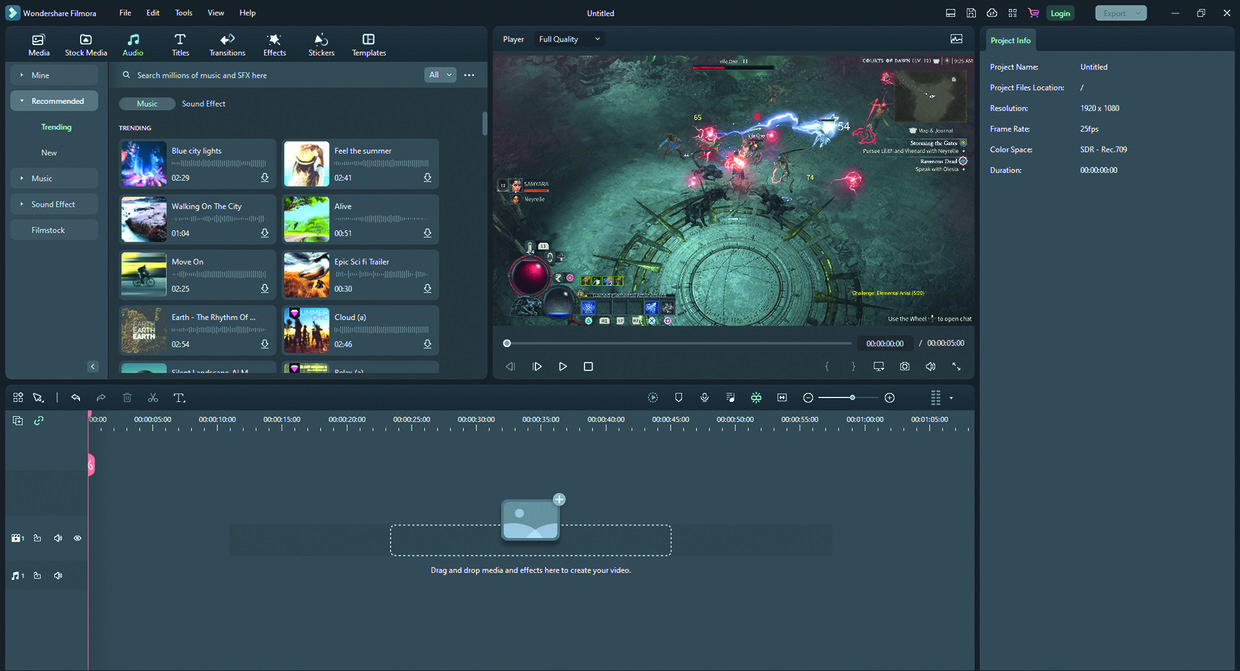Open the Full Quality dropdown
The width and height of the screenshot is (1240, 671).
(570, 39)
